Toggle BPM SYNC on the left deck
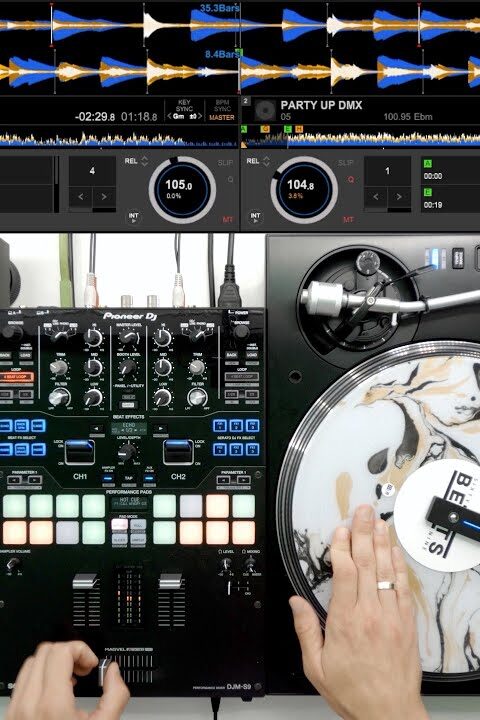The width and height of the screenshot is (480, 720). [x=222, y=105]
